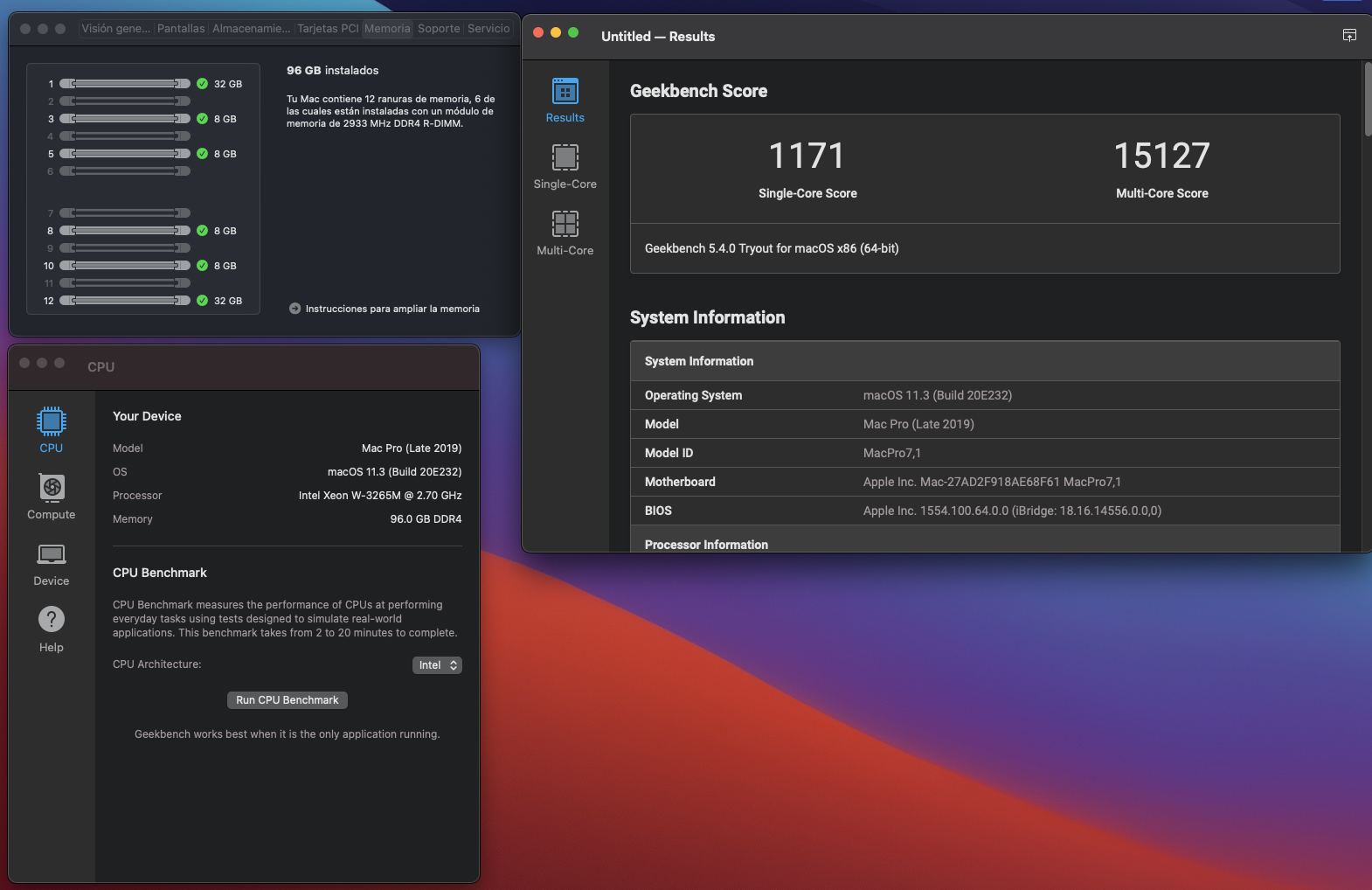Open Instrucciones para ampliar la memoria link

coord(392,309)
